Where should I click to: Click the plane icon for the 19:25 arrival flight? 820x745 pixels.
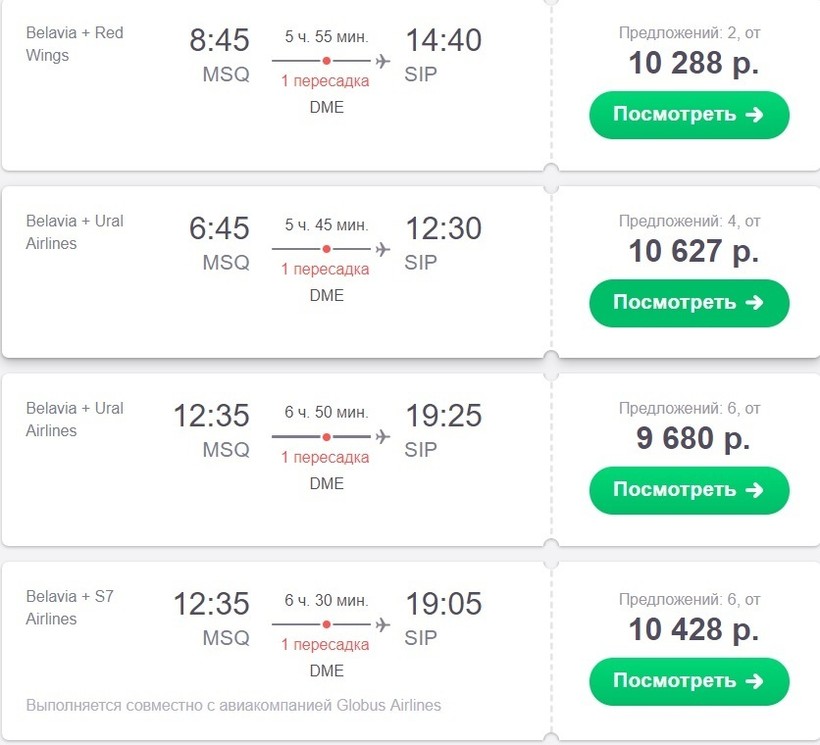coord(381,436)
